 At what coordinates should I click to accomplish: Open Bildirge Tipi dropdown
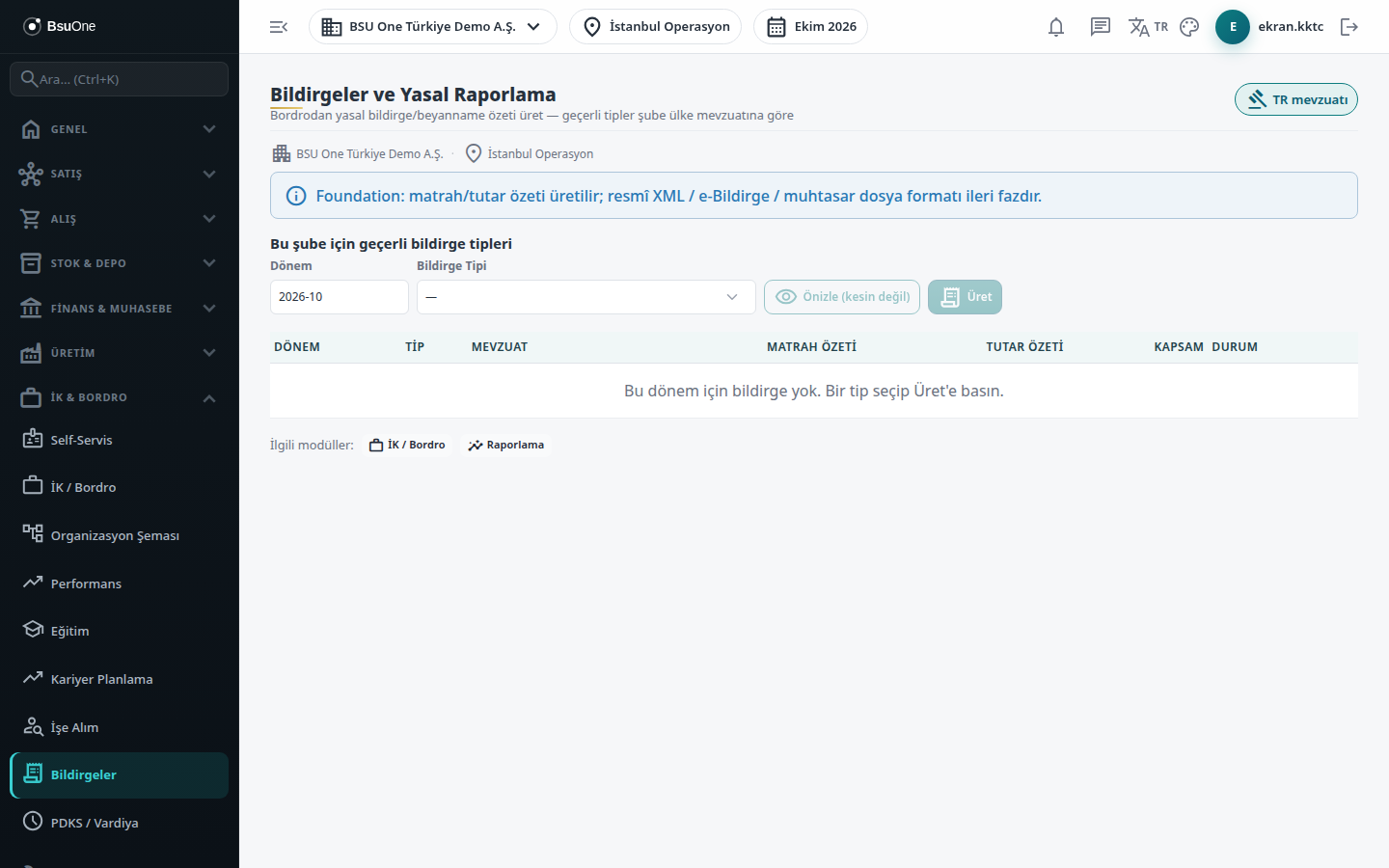586,297
